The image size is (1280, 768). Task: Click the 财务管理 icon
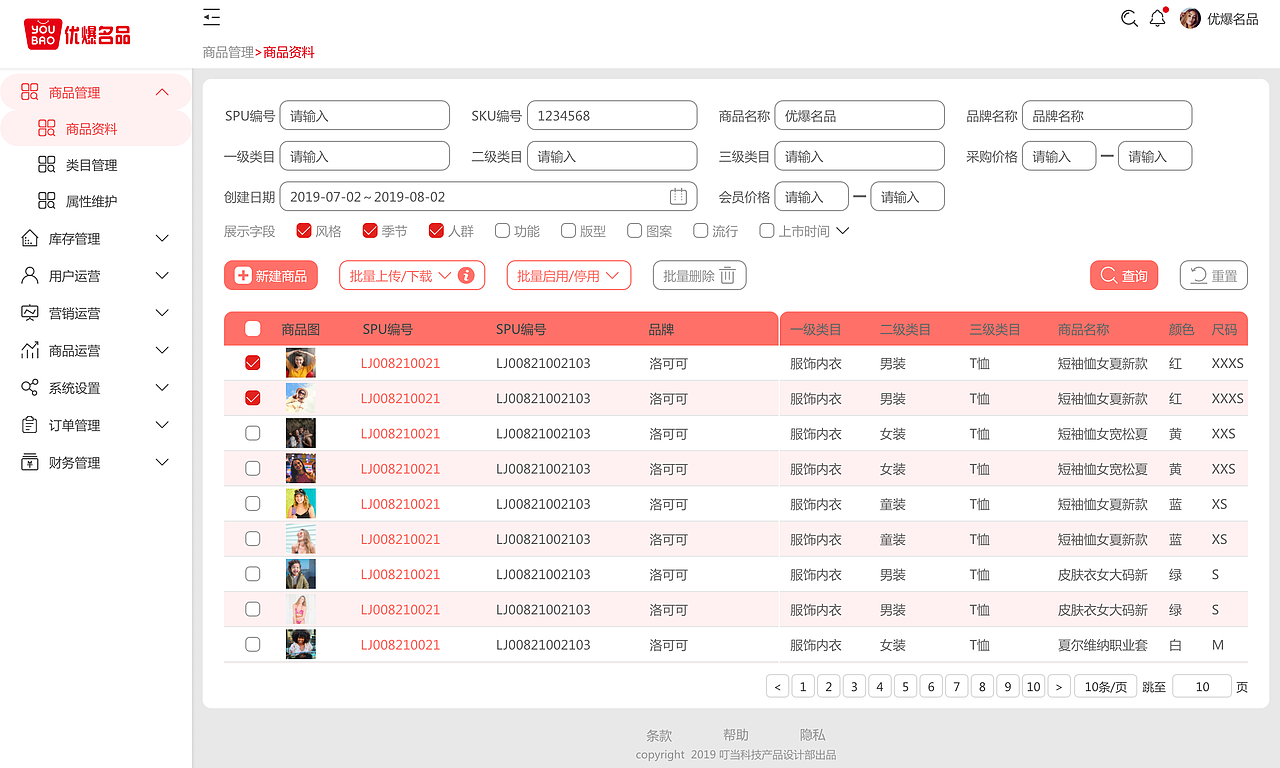pyautogui.click(x=29, y=462)
